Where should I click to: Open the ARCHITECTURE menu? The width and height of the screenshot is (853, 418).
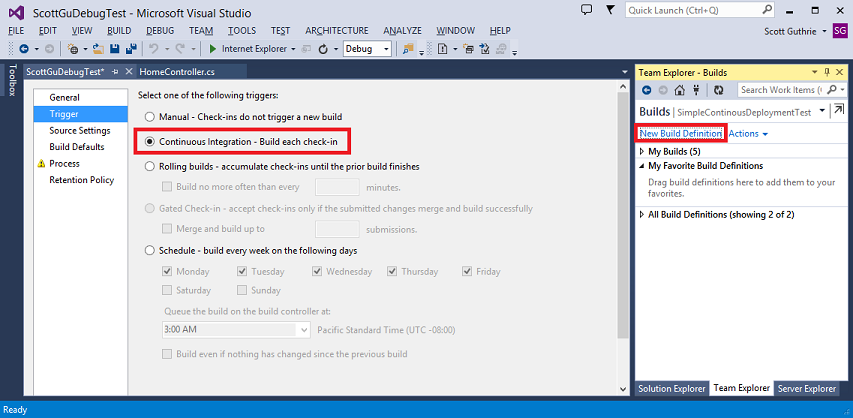point(337,31)
